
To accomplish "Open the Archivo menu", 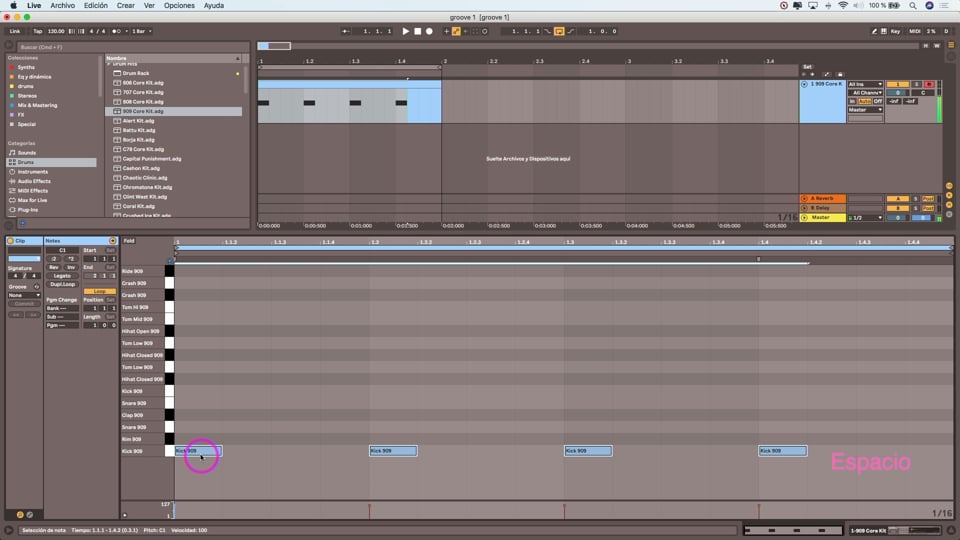I will tap(62, 6).
